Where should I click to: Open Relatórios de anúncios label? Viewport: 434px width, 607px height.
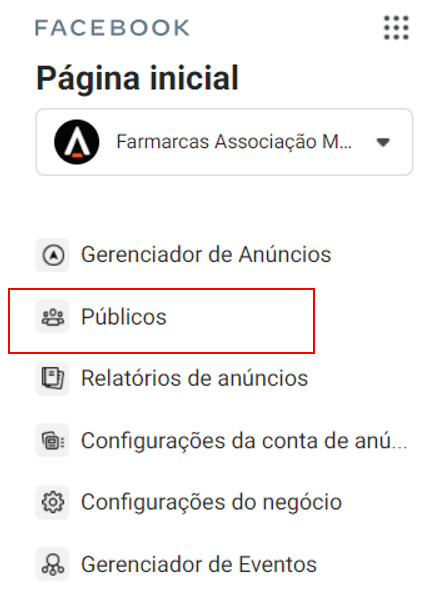[x=194, y=378]
